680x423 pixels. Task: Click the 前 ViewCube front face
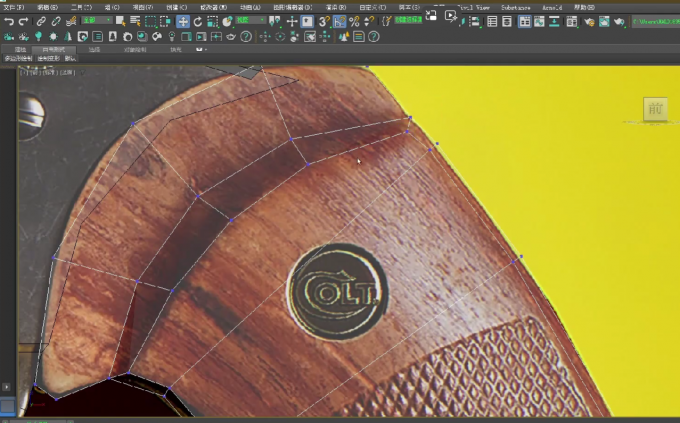click(x=655, y=109)
